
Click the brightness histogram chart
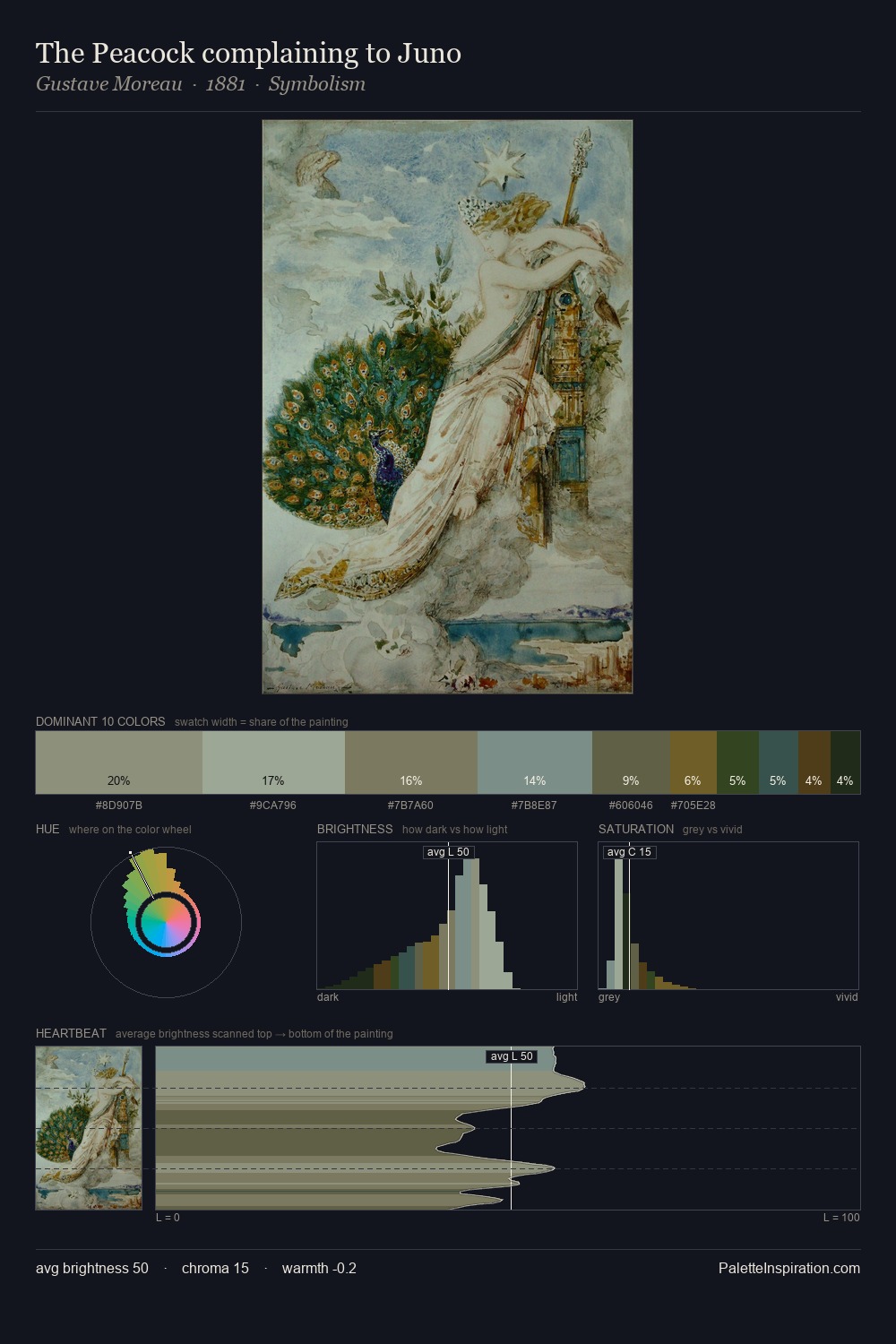point(447,916)
